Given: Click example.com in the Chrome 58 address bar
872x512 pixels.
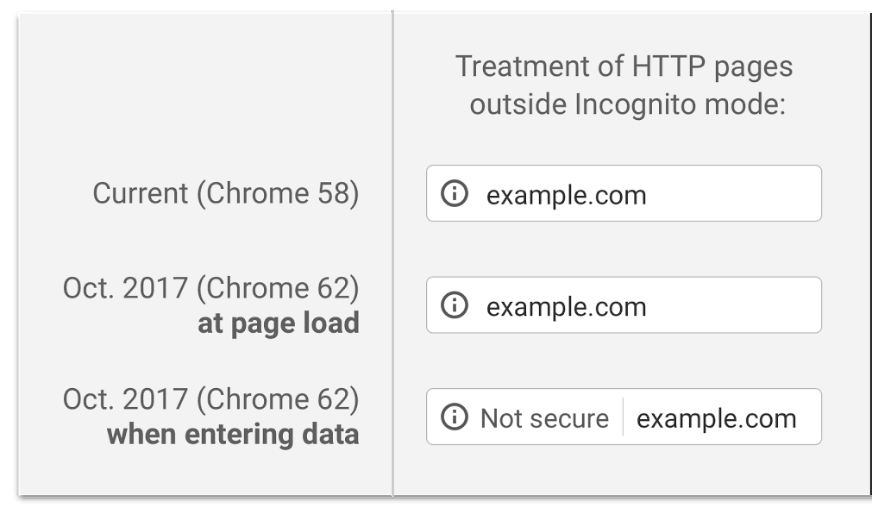Looking at the screenshot, I should tap(566, 195).
